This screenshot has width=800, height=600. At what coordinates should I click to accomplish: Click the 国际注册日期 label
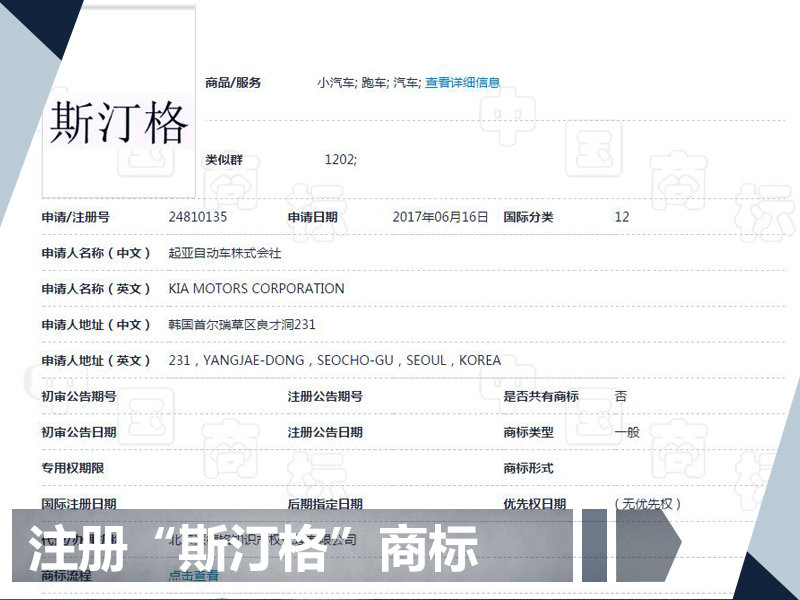(x=79, y=504)
